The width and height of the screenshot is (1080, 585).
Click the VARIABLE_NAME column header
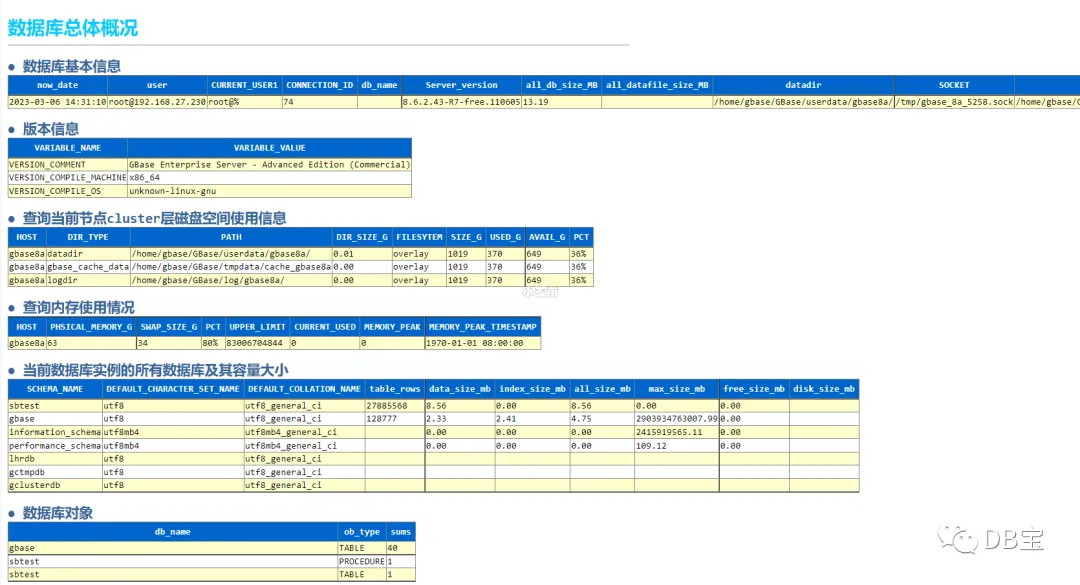68,147
